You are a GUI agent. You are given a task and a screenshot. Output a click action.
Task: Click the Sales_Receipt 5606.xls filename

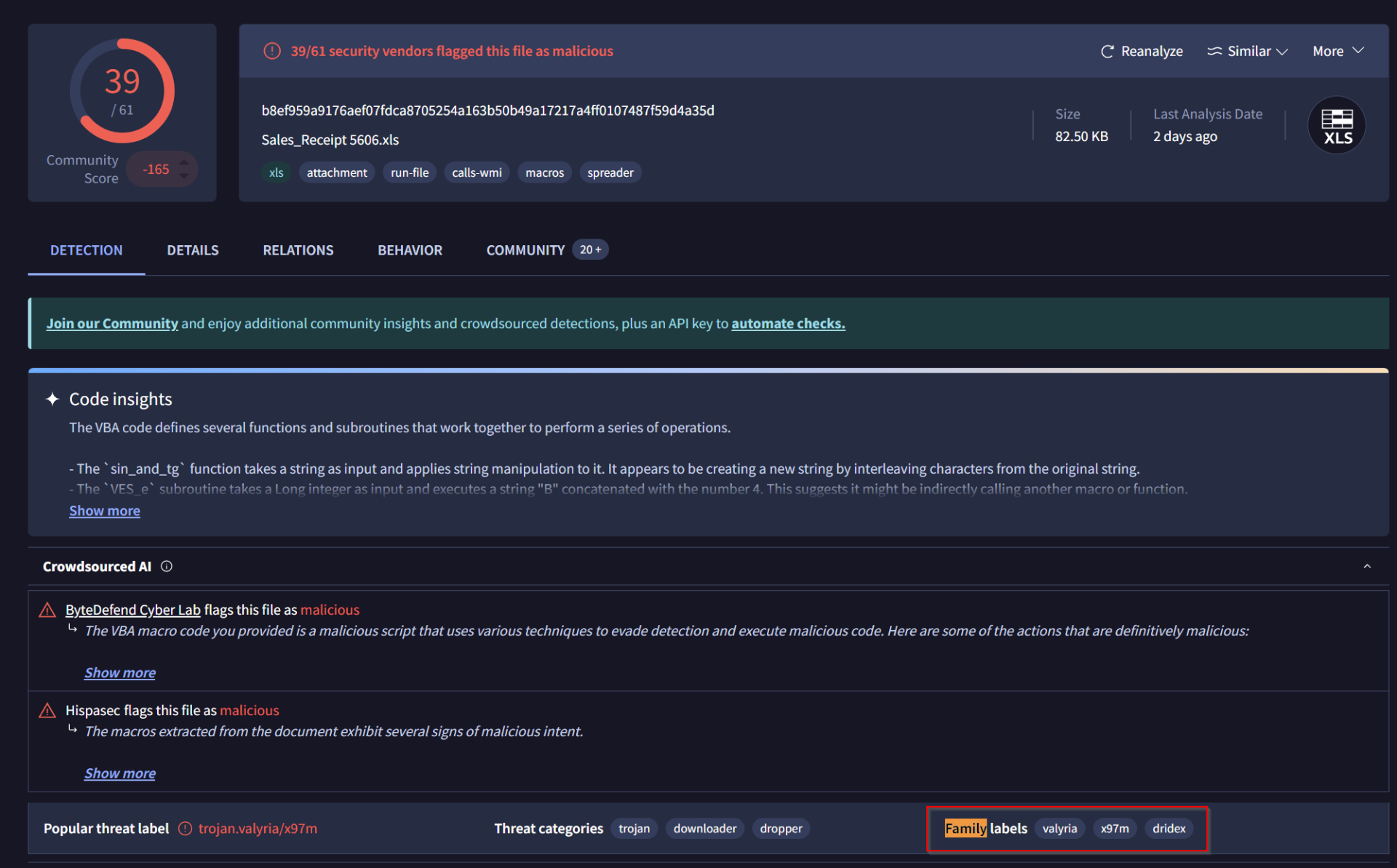(330, 140)
